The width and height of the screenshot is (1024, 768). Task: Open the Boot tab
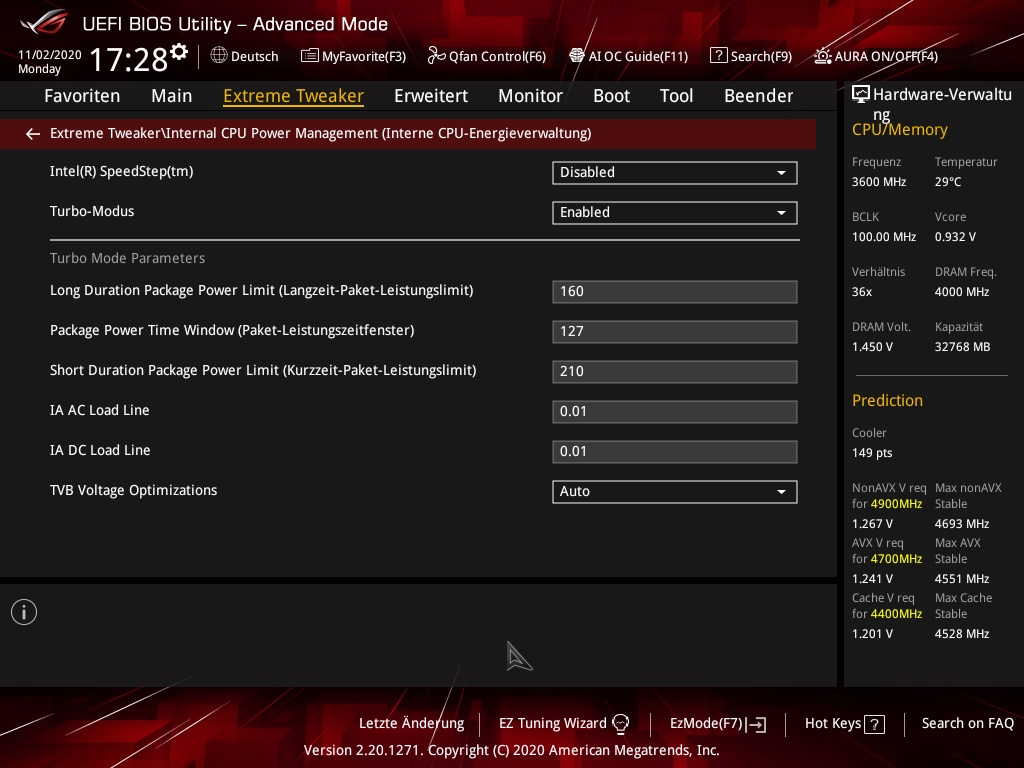[x=611, y=96]
